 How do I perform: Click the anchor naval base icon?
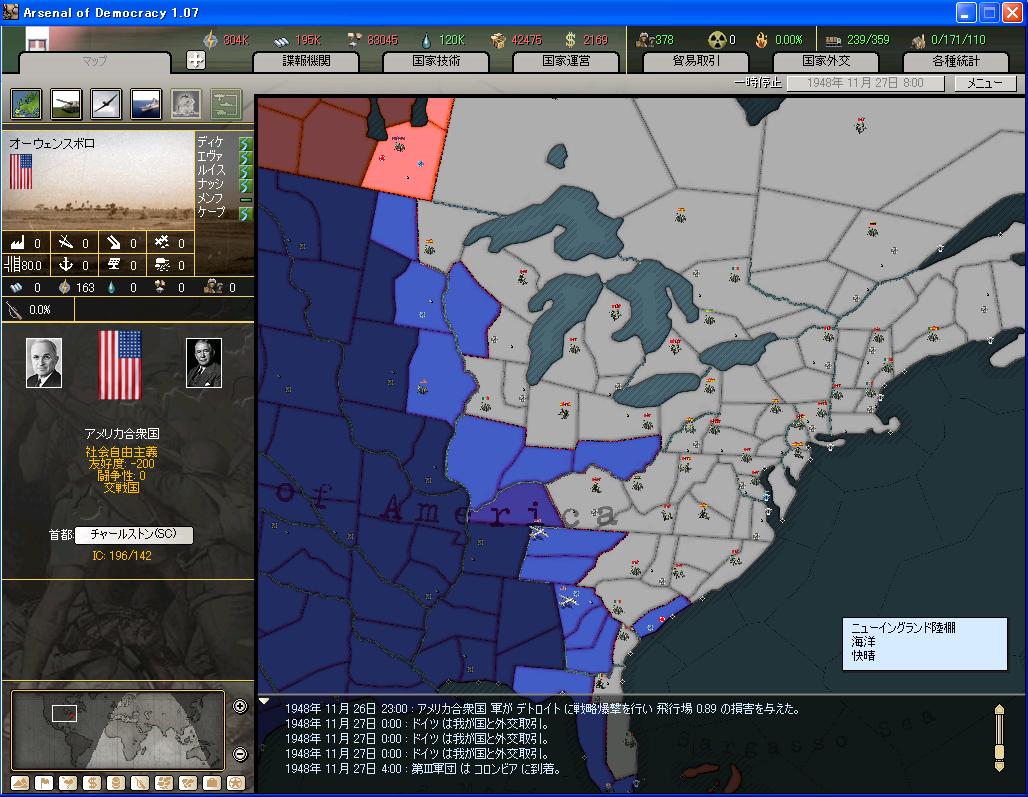pyautogui.click(x=66, y=264)
